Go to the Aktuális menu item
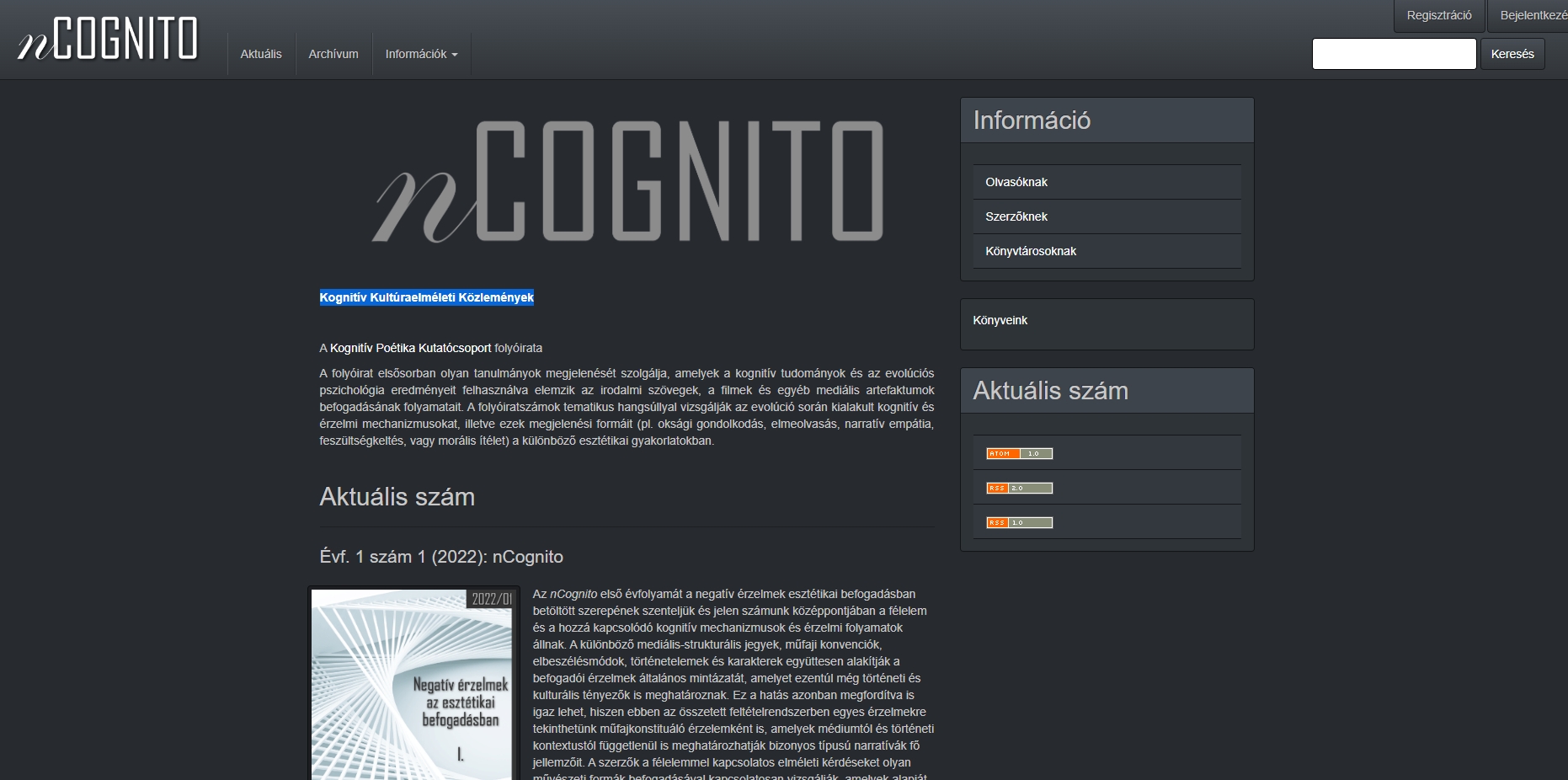The image size is (1568, 780). pos(261,54)
